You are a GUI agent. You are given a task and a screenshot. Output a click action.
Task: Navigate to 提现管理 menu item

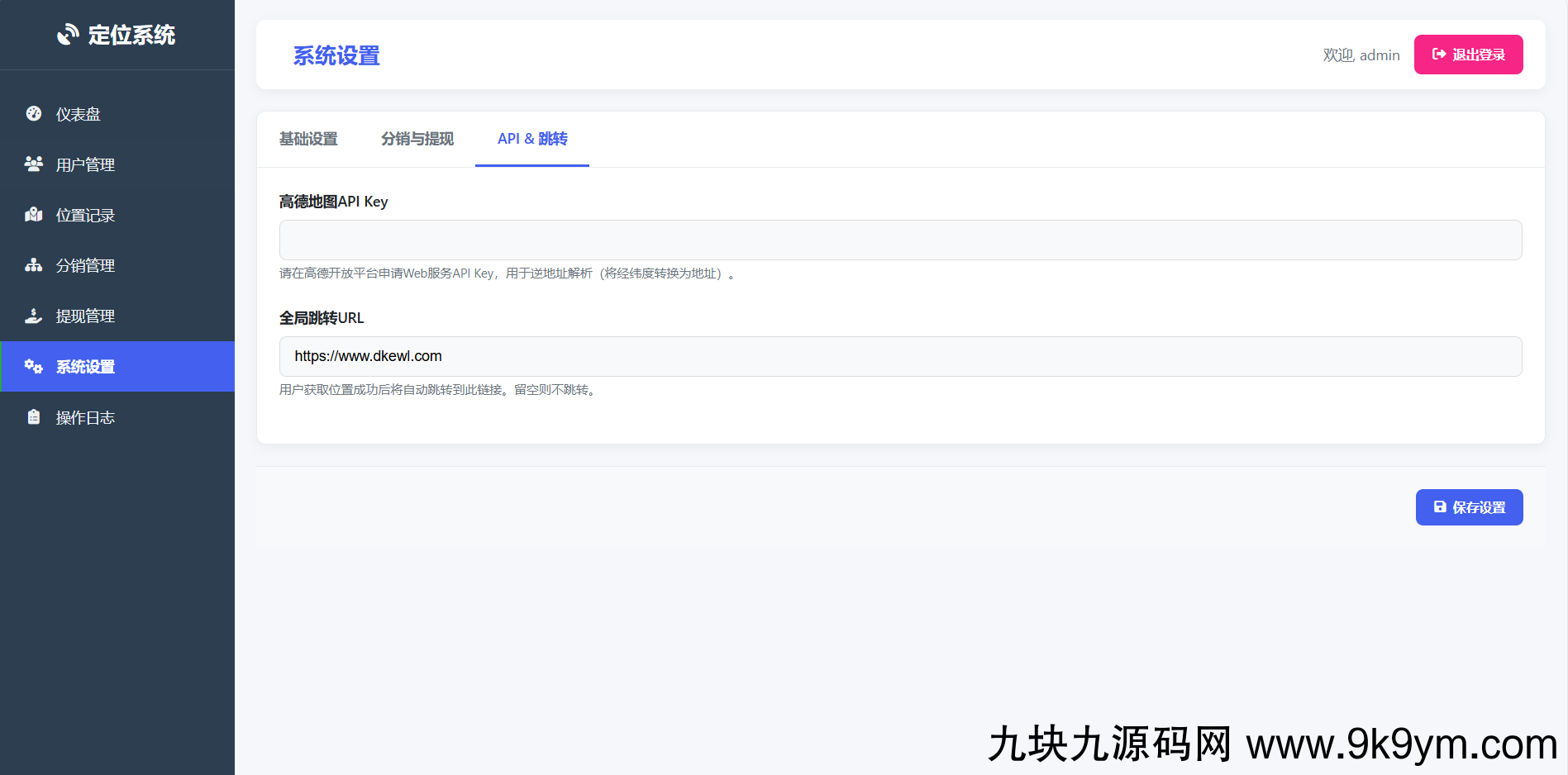click(x=85, y=316)
